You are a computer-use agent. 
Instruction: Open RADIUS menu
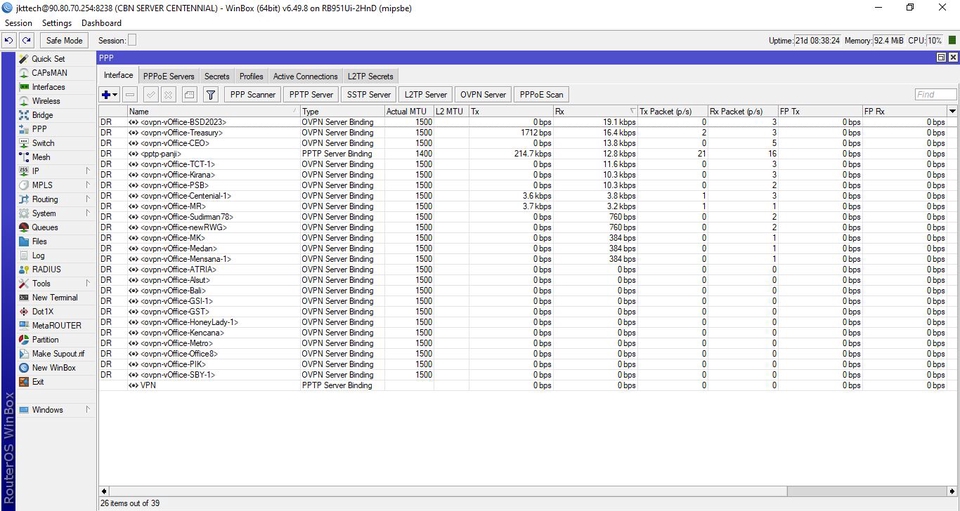pos(46,269)
